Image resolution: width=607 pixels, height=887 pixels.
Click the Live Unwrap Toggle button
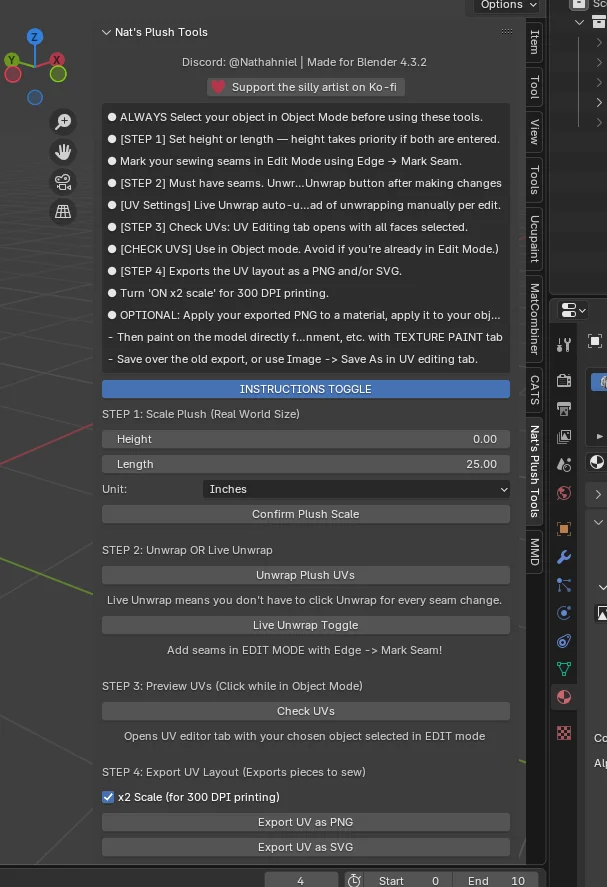[305, 625]
